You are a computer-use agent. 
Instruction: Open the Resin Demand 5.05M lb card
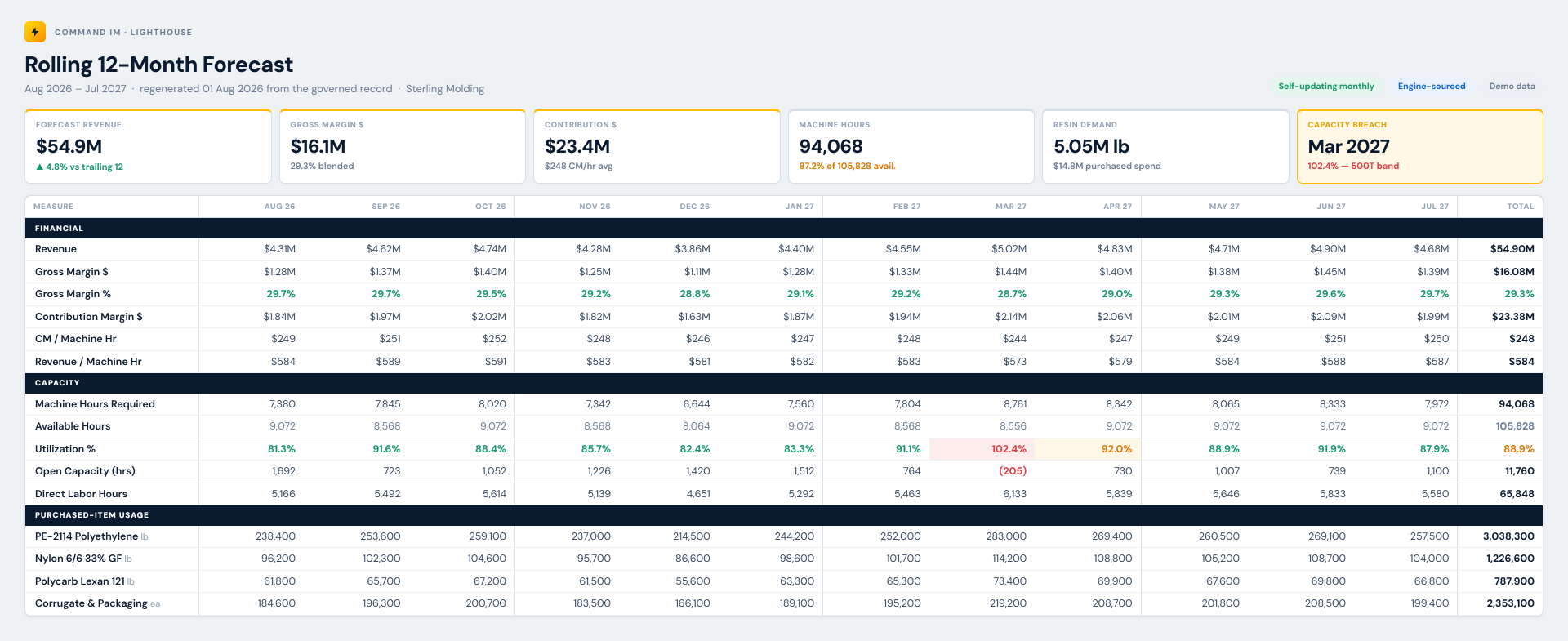tap(1165, 146)
